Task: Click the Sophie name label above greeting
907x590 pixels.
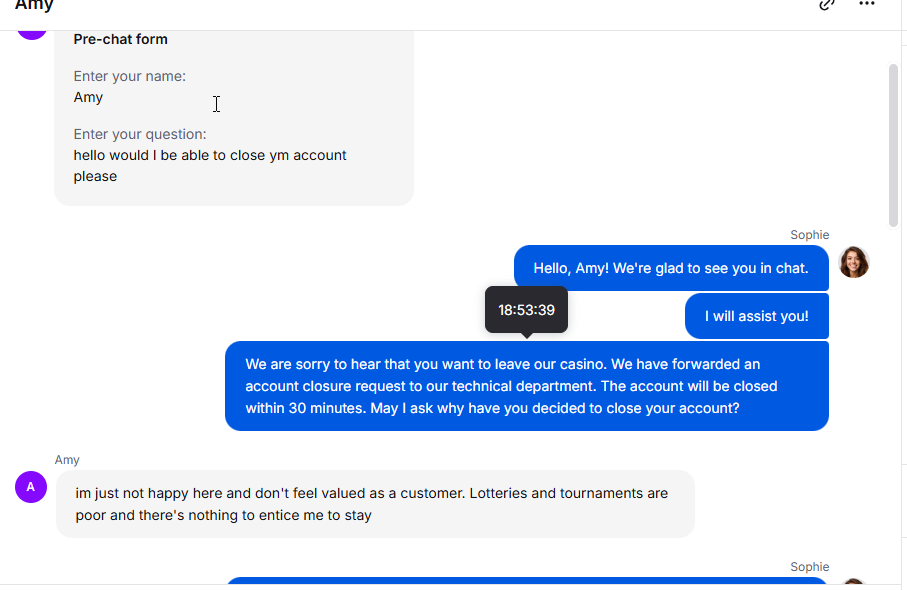Action: (810, 235)
